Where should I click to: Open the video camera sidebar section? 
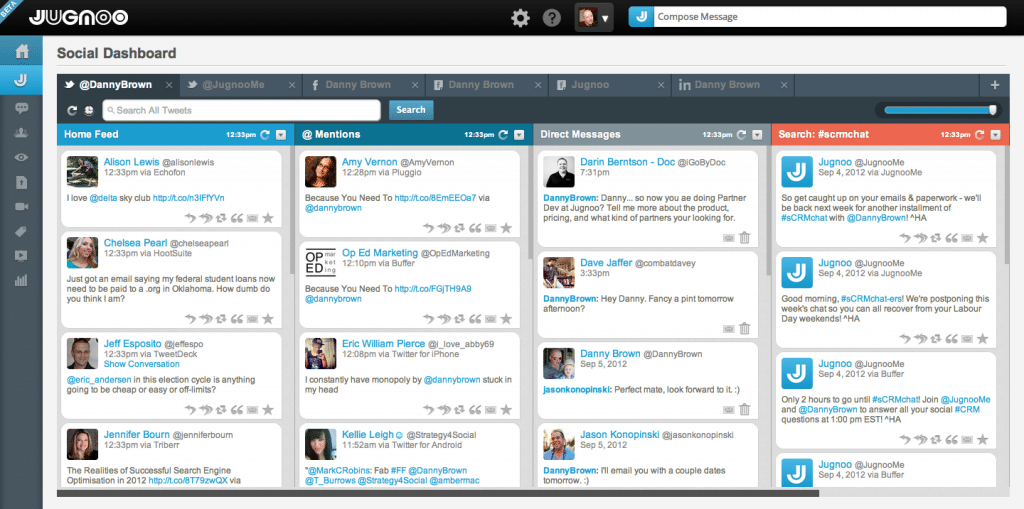(x=21, y=206)
